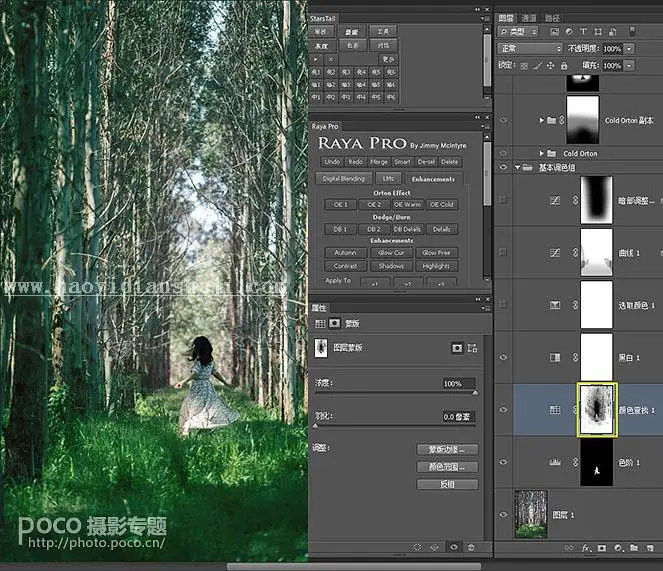Open the StarsTail panel flyout menu
The width and height of the screenshot is (663, 571).
click(484, 18)
